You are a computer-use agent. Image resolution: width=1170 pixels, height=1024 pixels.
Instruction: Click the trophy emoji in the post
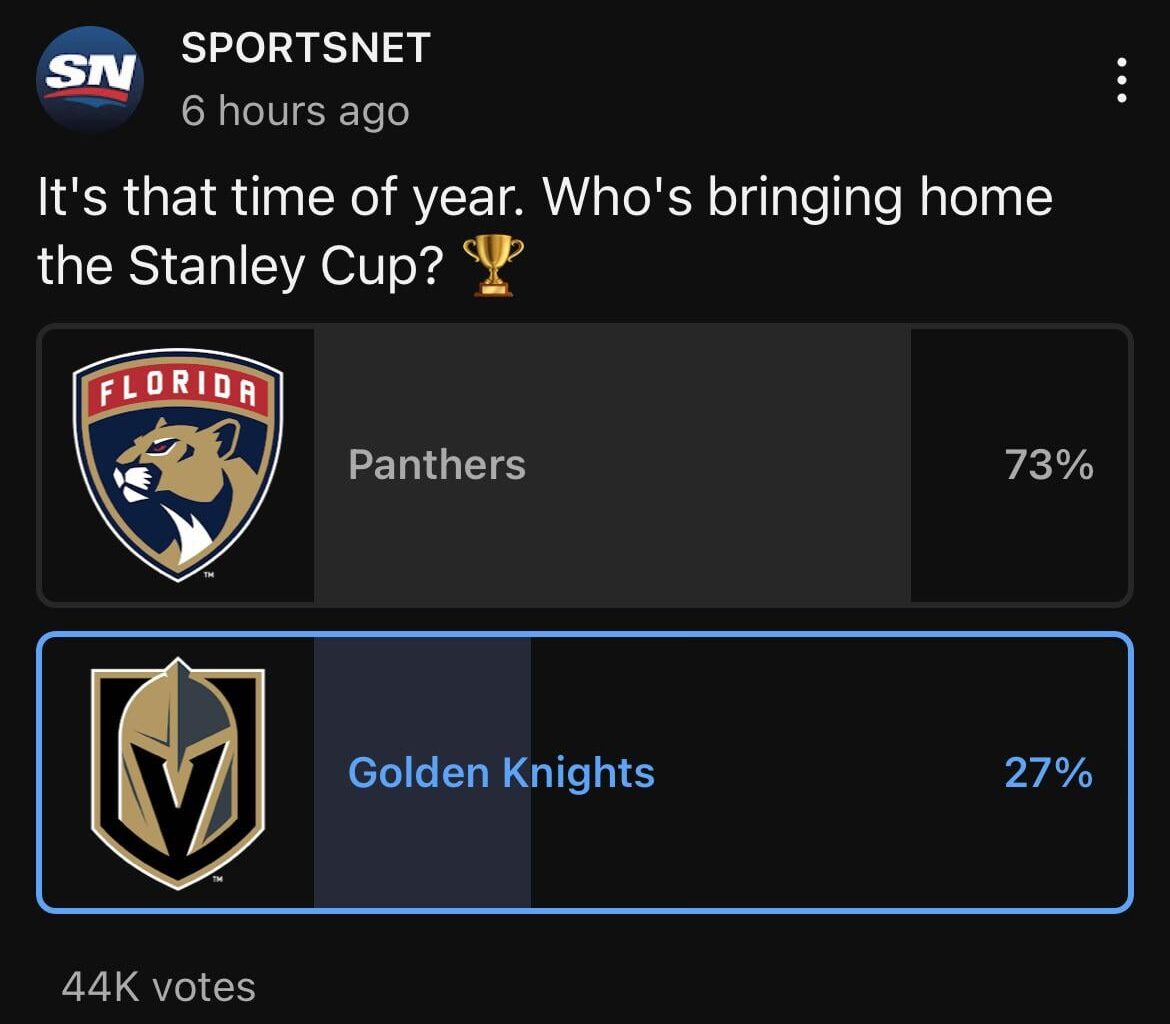(493, 265)
